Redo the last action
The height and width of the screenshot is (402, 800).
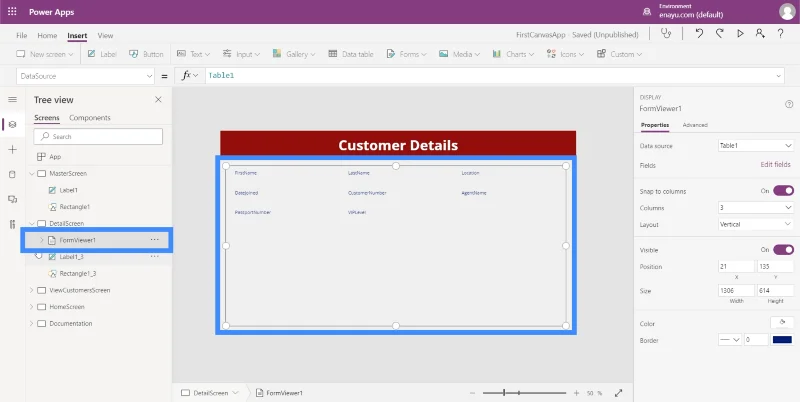[719, 34]
